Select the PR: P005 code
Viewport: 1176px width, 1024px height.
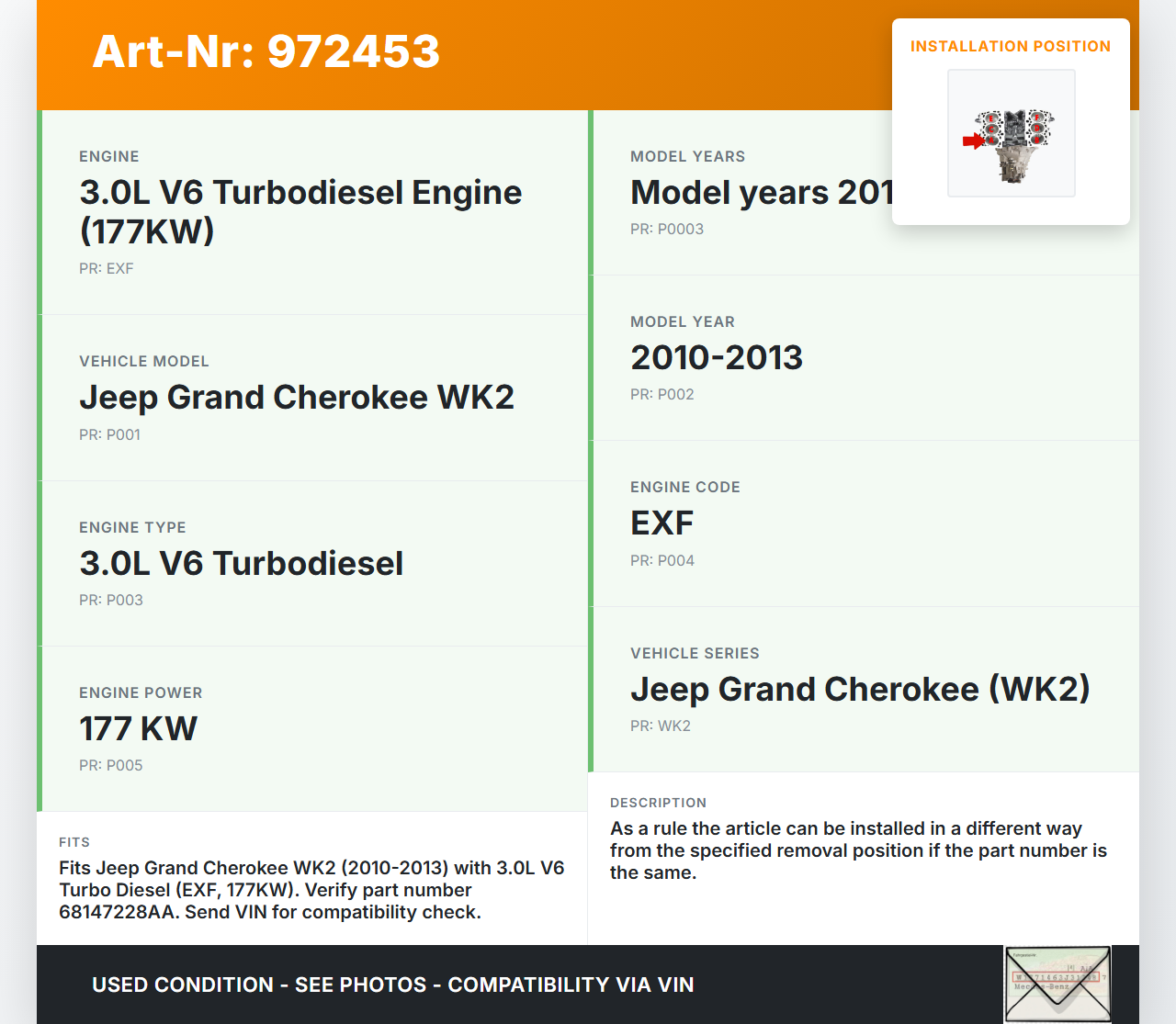(110, 765)
